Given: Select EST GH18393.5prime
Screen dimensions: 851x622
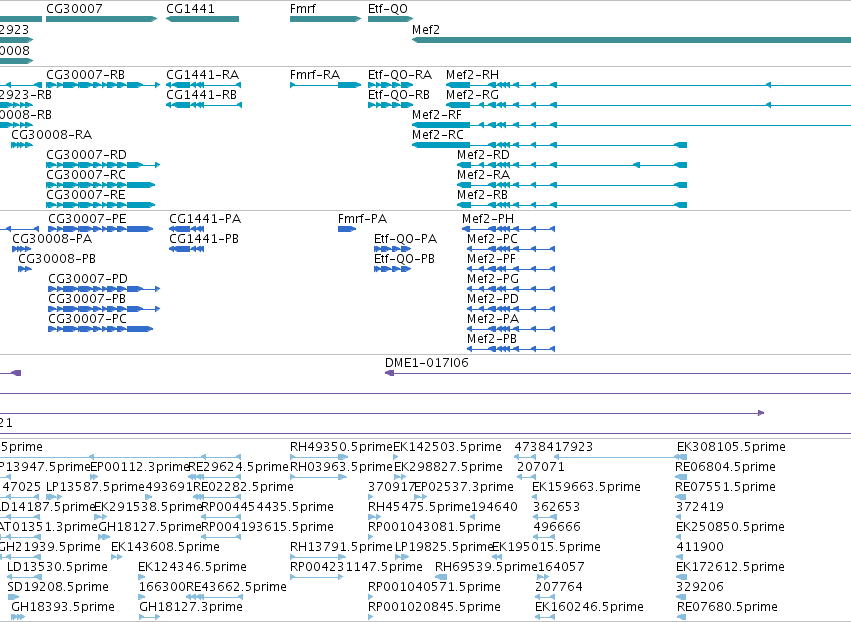Looking at the screenshot, I should tap(18, 617).
